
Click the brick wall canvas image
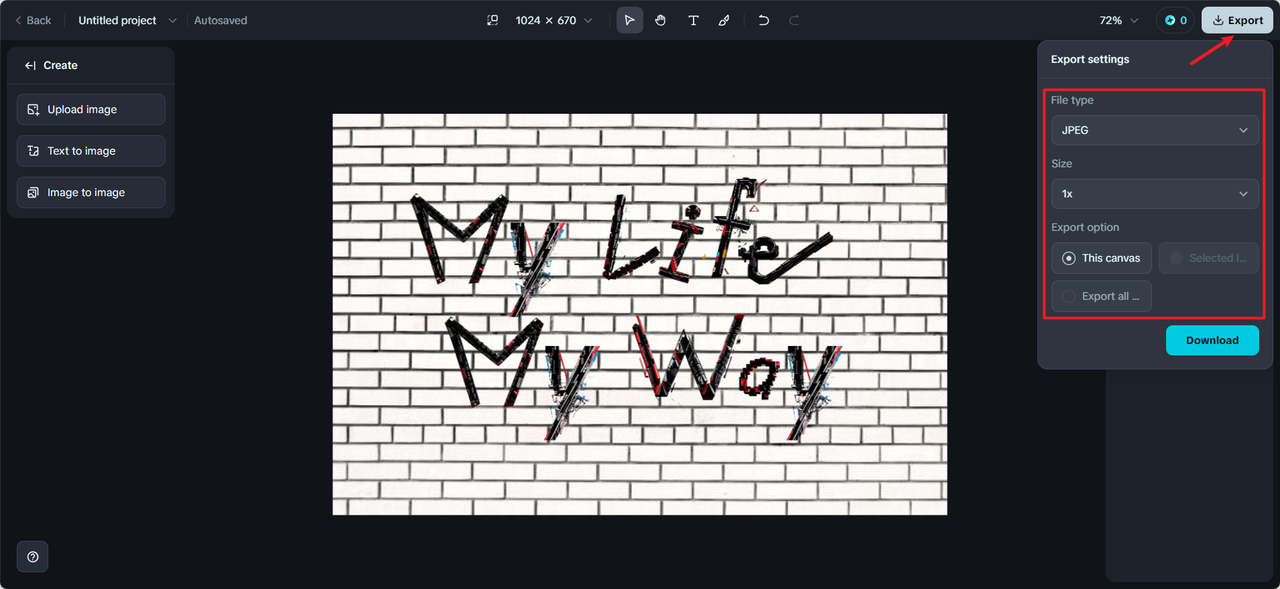[640, 314]
